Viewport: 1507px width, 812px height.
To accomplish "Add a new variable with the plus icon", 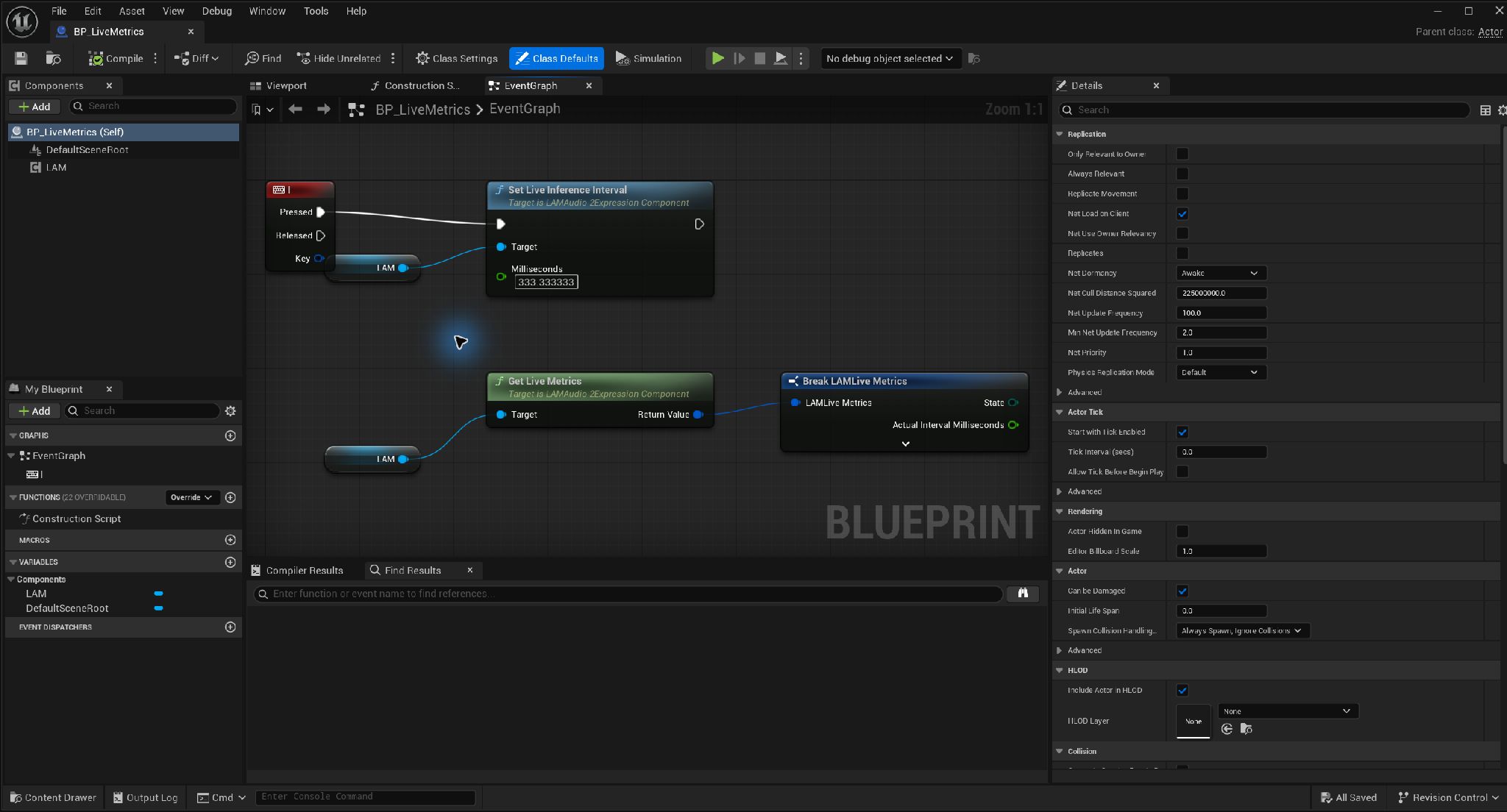I will [230, 562].
